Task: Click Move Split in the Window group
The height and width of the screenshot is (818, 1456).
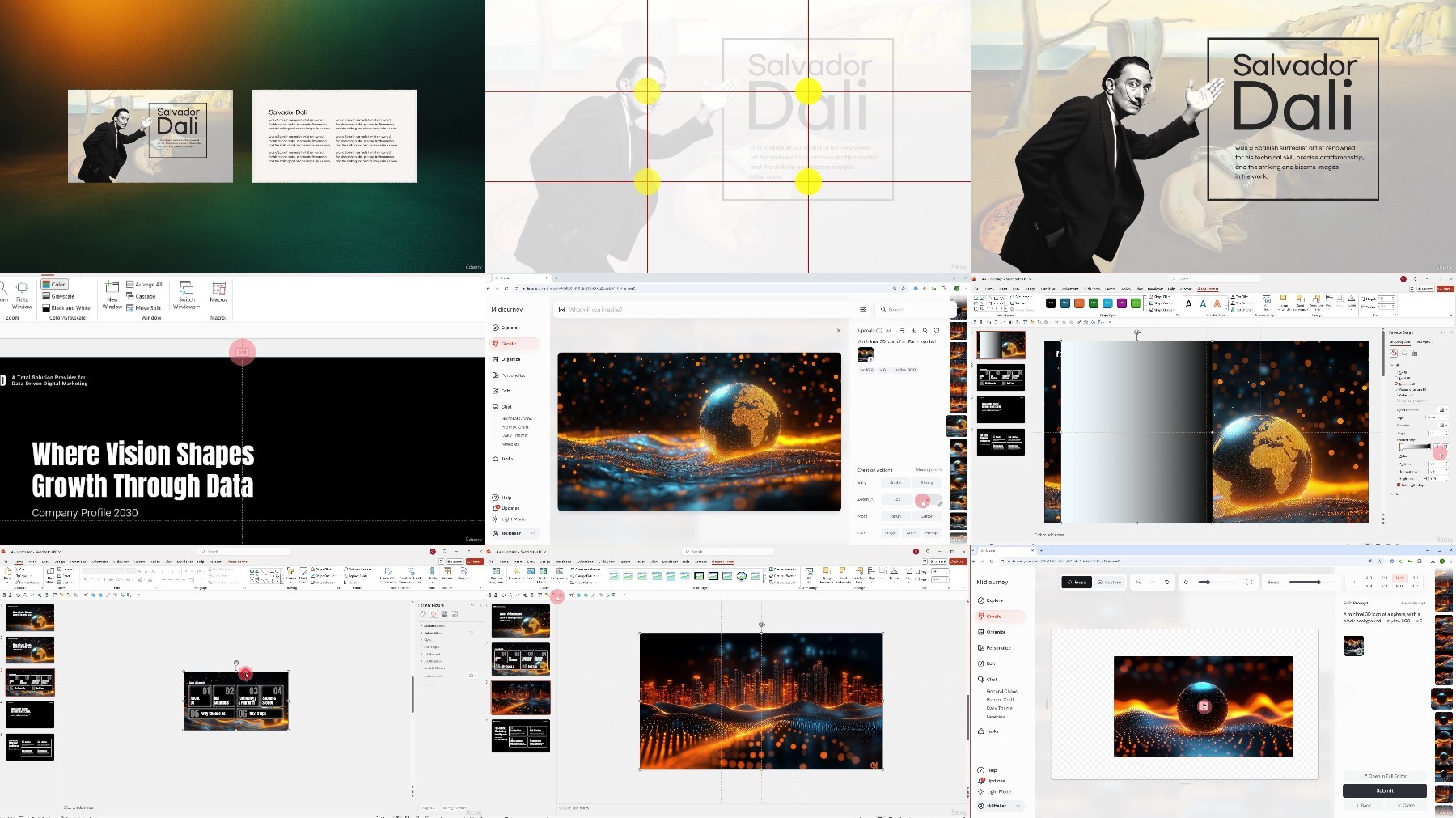Action: click(144, 307)
